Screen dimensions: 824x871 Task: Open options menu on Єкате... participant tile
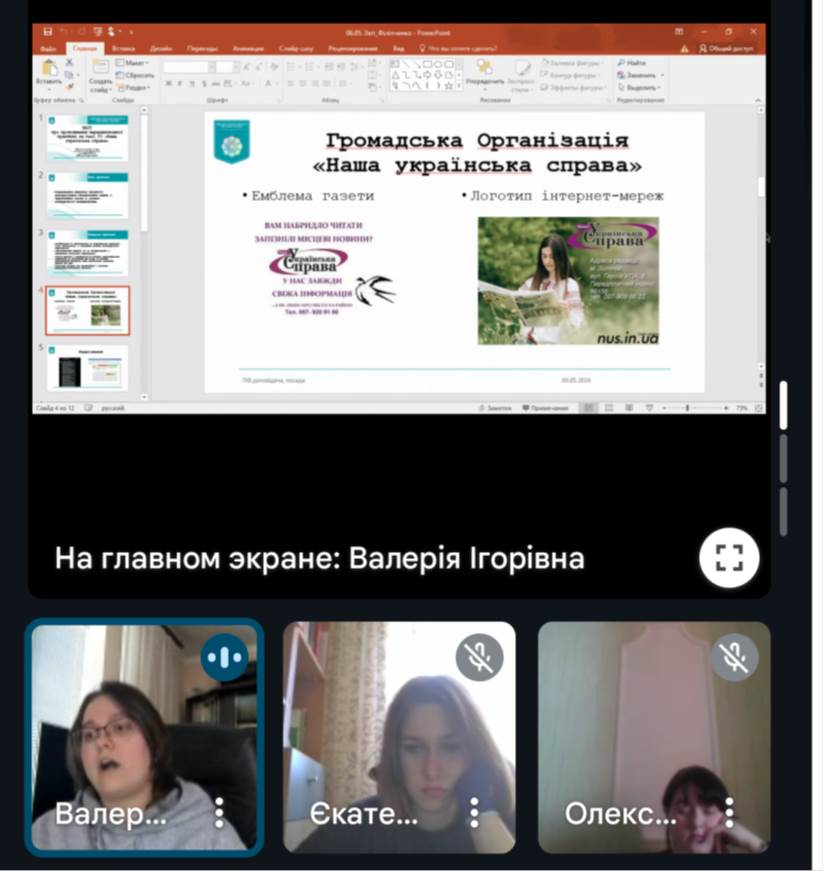(474, 813)
